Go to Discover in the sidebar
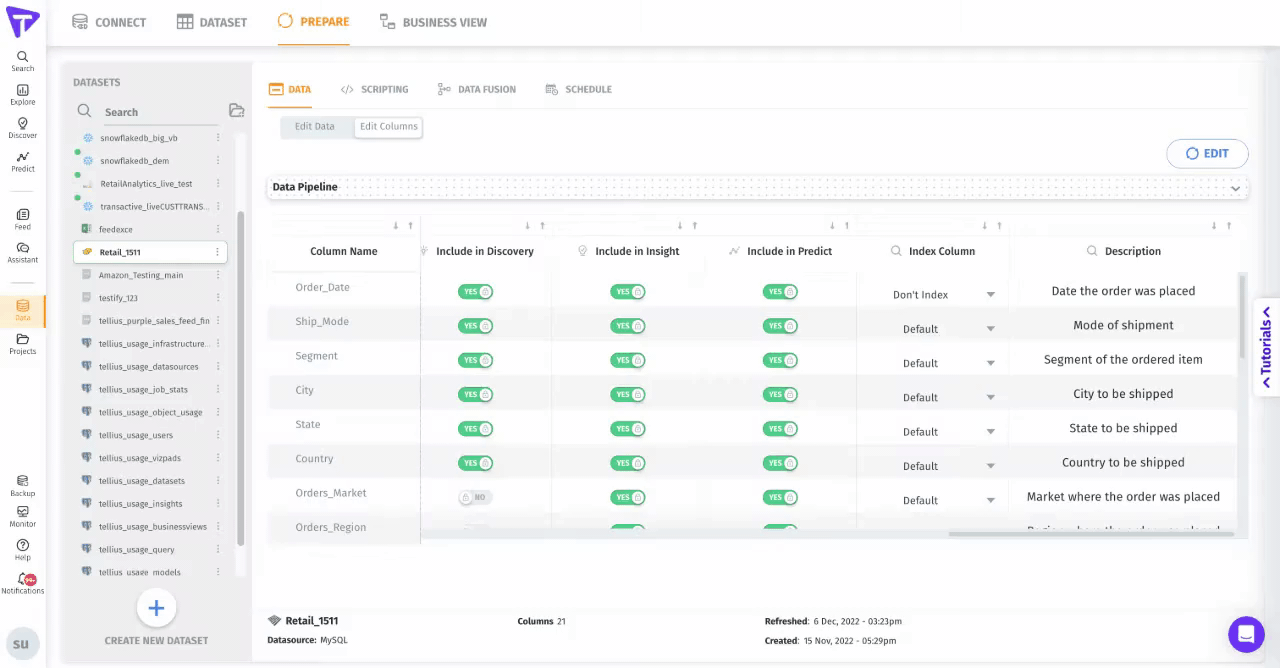The width and height of the screenshot is (1280, 668). click(x=22, y=128)
